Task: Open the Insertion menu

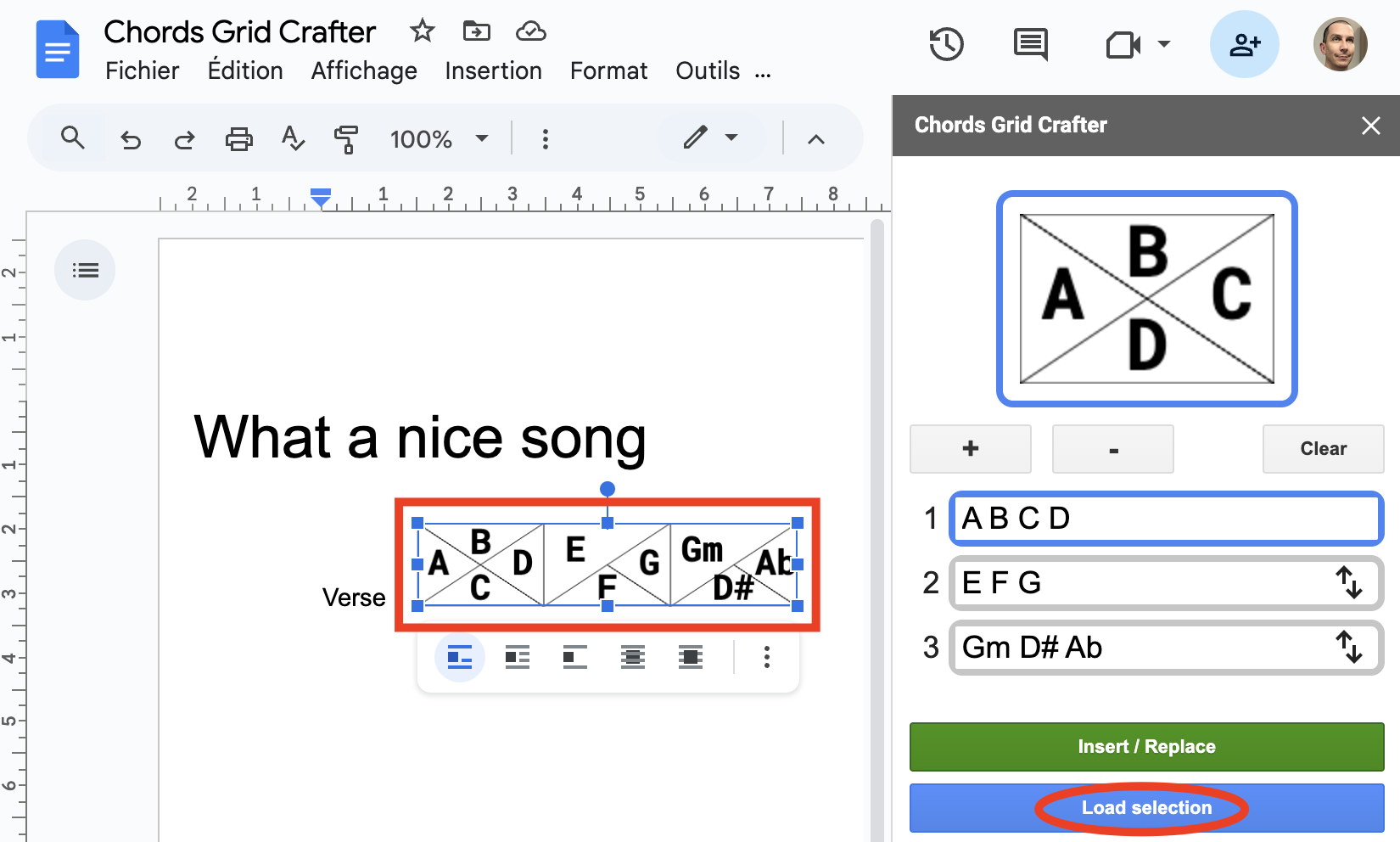Action: (x=493, y=71)
